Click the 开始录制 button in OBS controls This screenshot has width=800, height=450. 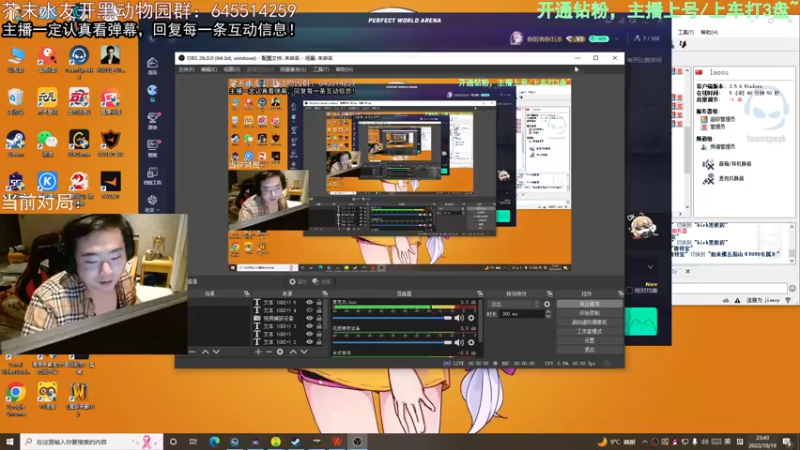(589, 313)
